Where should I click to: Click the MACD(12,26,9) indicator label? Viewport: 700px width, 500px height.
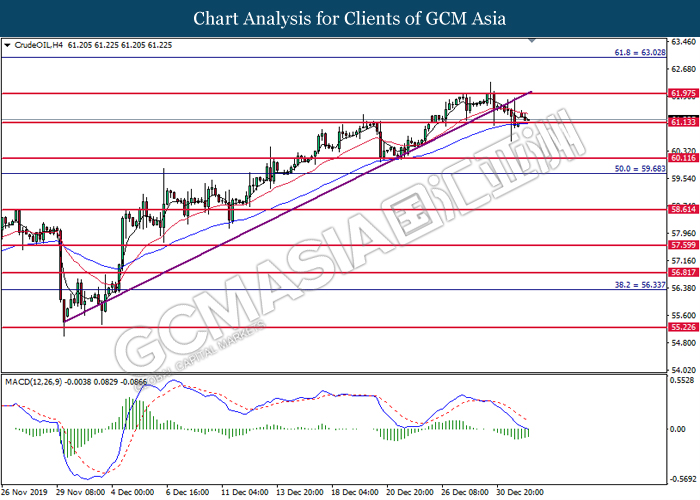[x=36, y=381]
